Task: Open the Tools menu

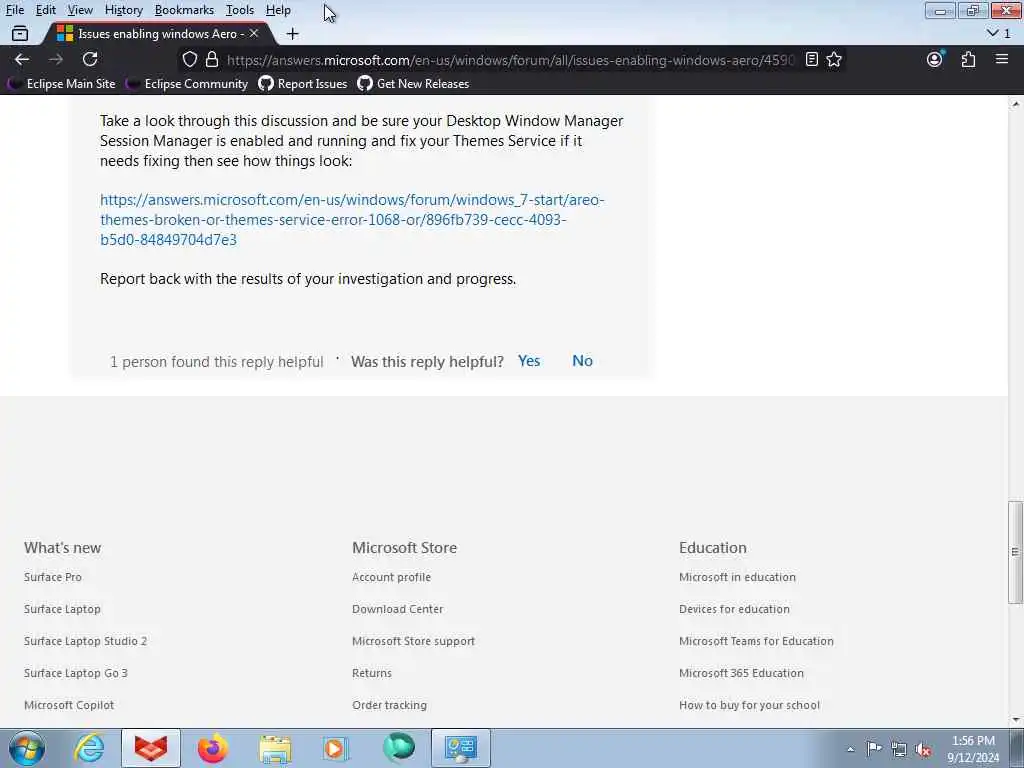Action: (x=240, y=10)
